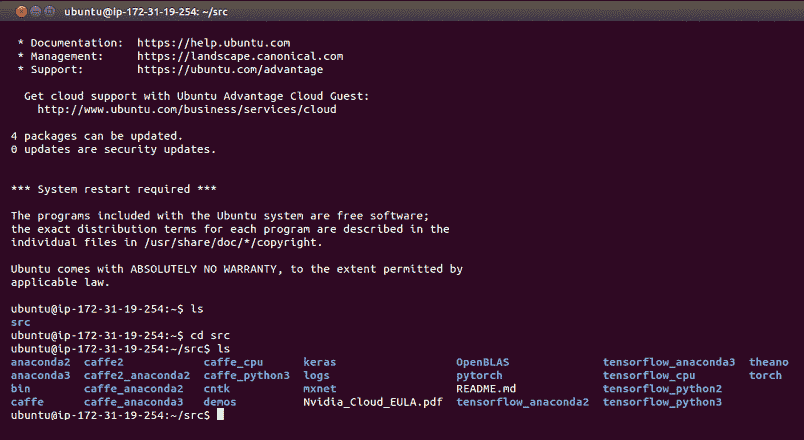Open the https://landscape.canonical.com link

pyautogui.click(x=240, y=56)
